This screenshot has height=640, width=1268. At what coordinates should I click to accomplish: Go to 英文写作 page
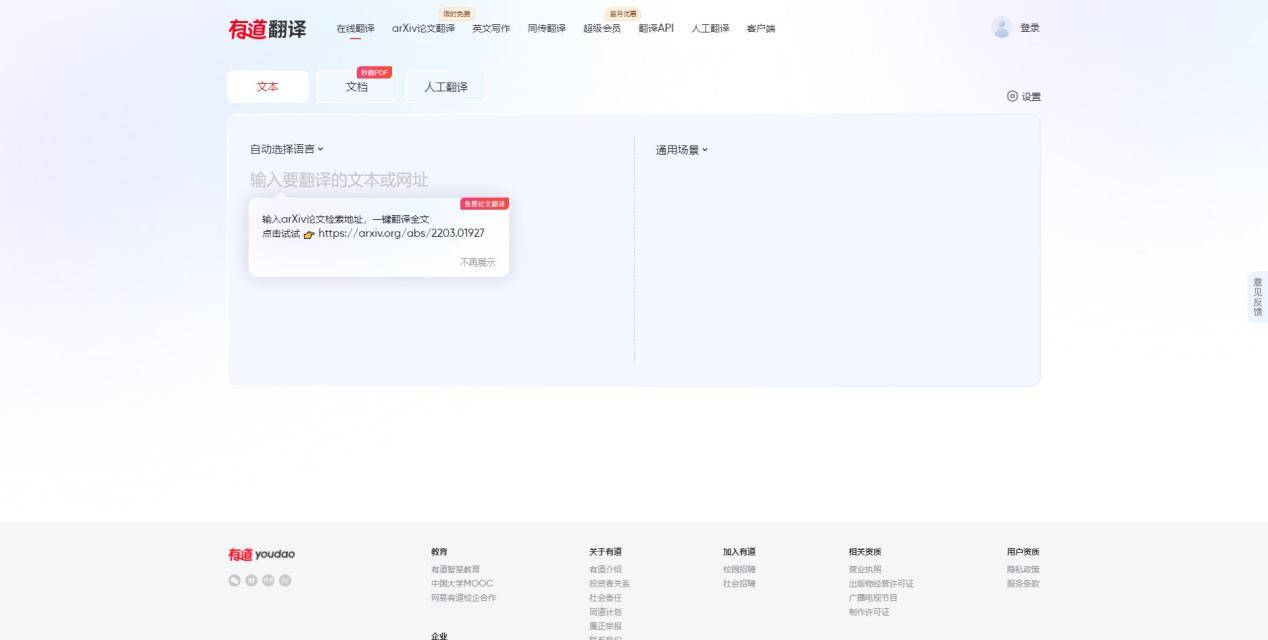[x=491, y=28]
